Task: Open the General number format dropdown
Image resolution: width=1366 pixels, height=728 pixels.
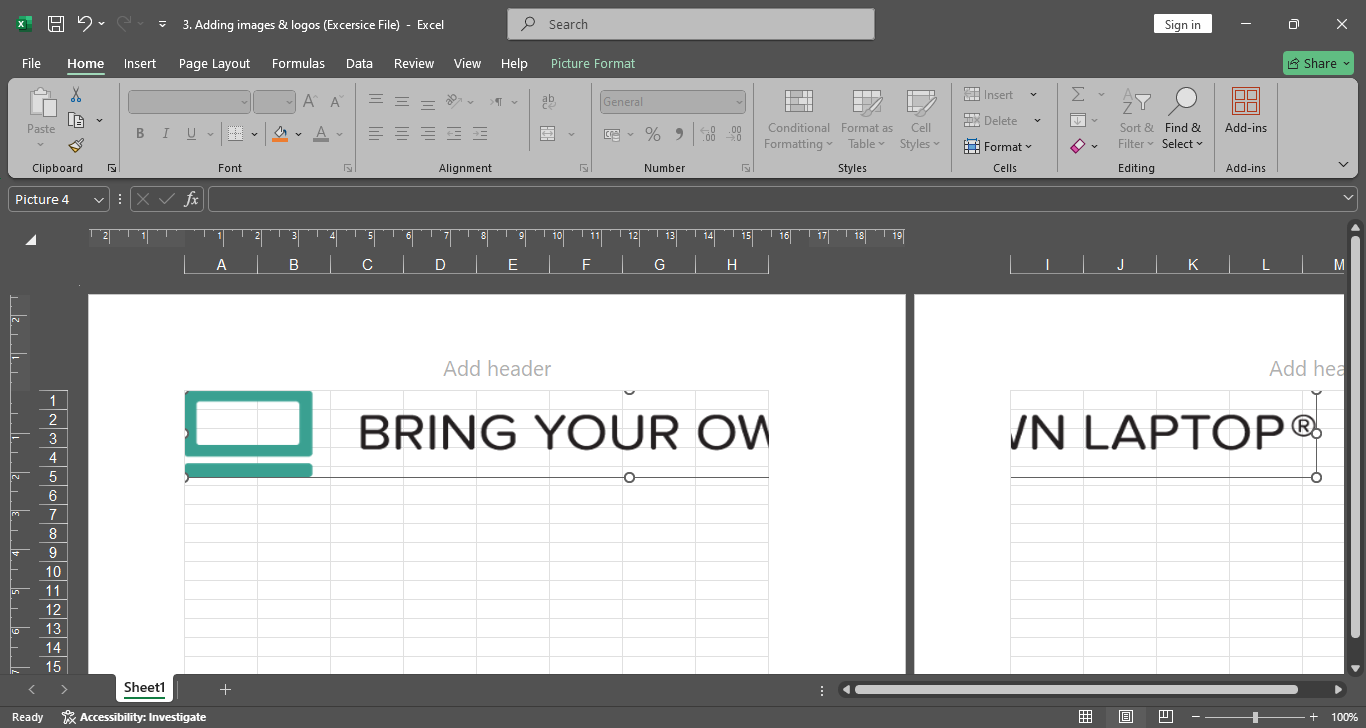Action: (x=739, y=102)
